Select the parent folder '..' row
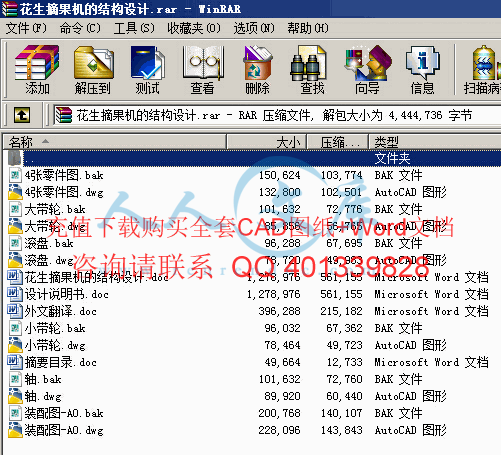Screen dimensions: 501x455 [x=253, y=158]
